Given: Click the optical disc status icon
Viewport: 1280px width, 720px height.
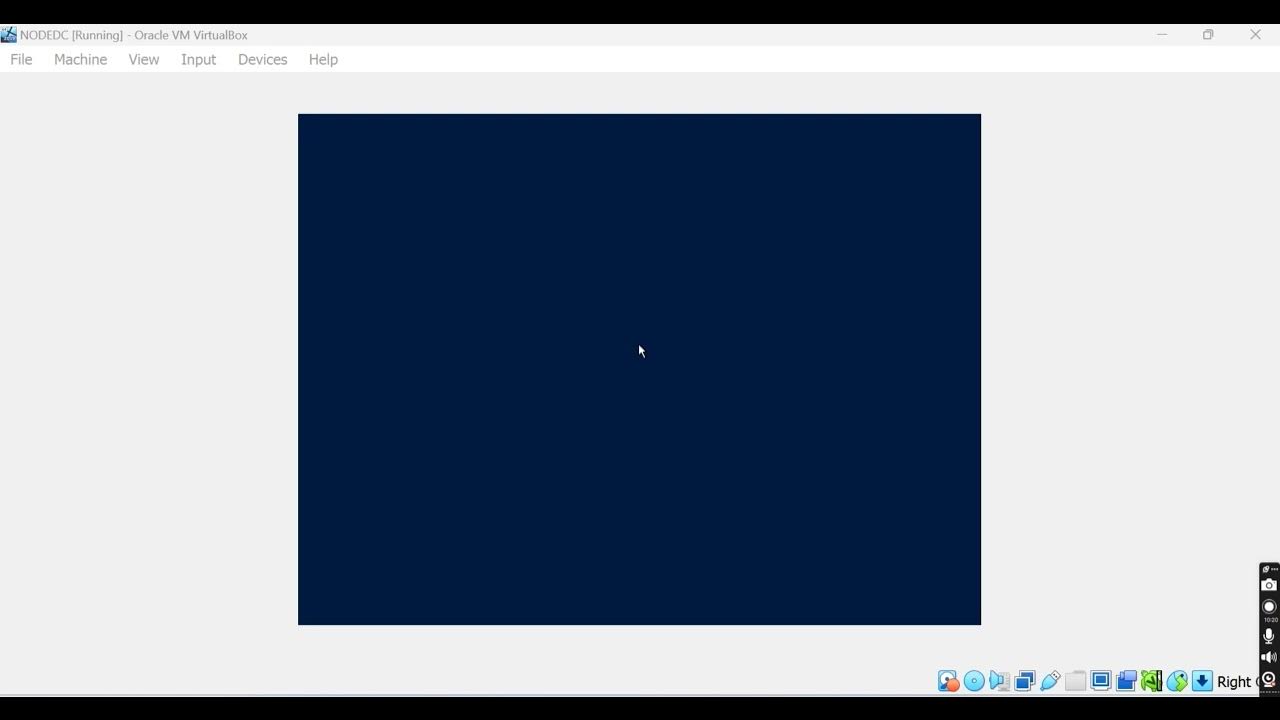Looking at the screenshot, I should [974, 682].
